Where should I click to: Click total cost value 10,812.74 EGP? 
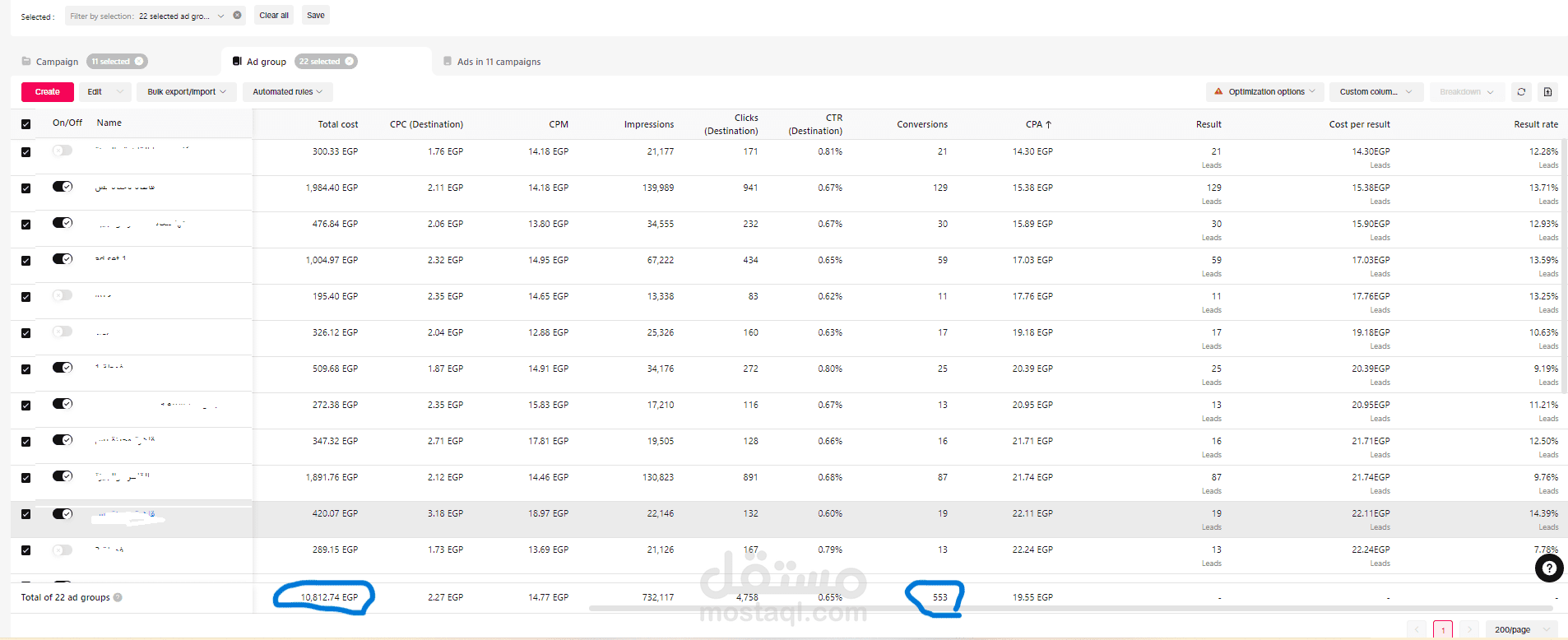point(329,597)
